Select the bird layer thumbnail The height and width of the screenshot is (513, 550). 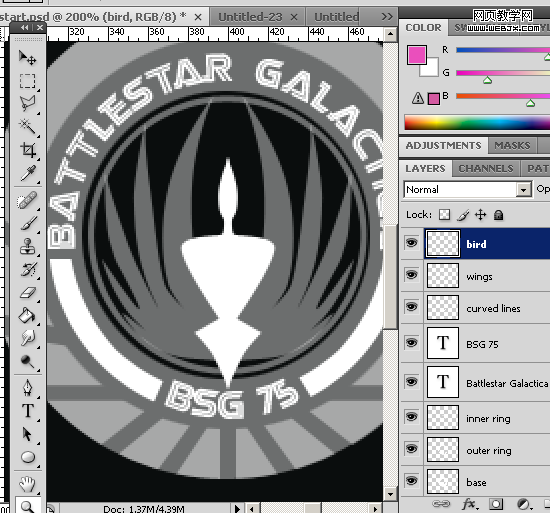443,243
